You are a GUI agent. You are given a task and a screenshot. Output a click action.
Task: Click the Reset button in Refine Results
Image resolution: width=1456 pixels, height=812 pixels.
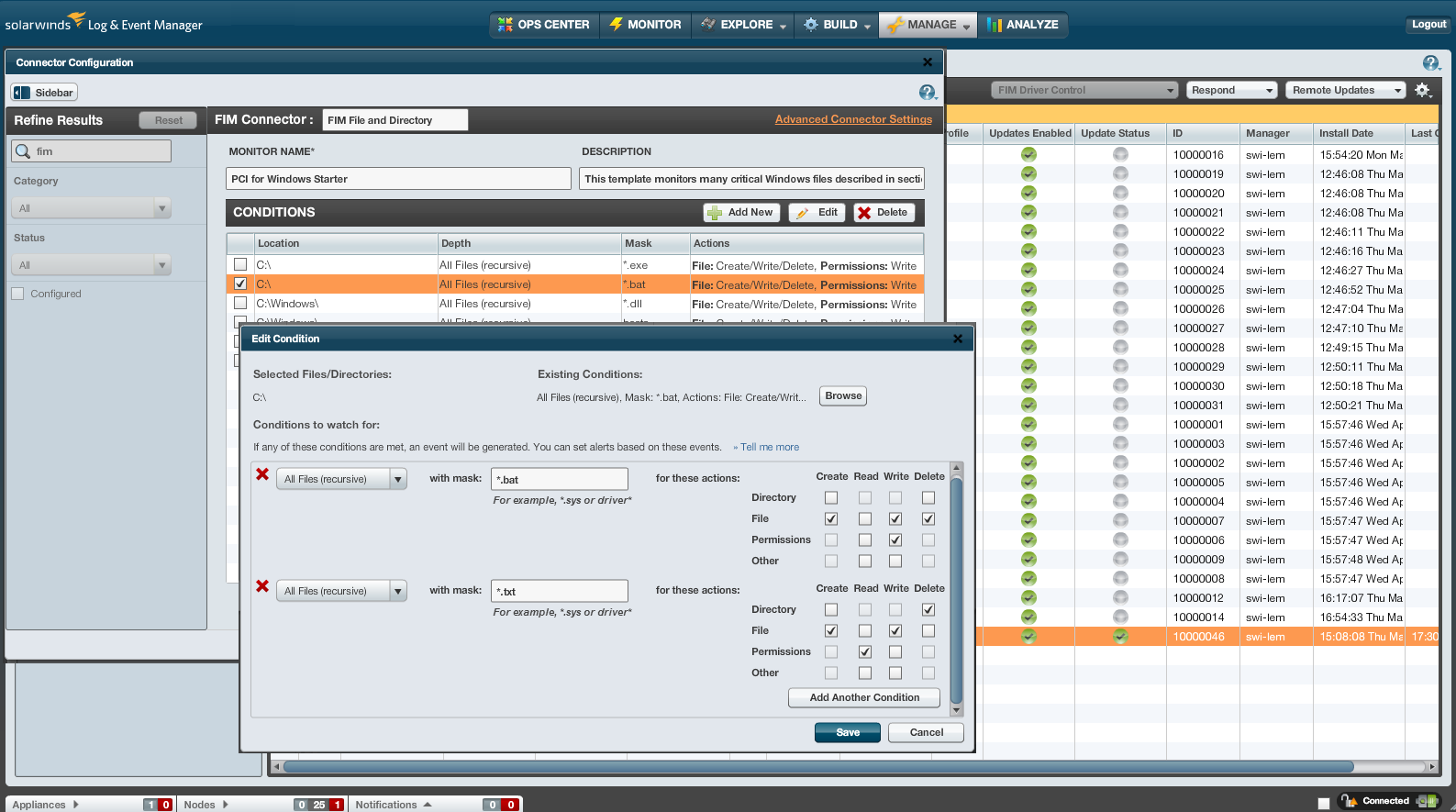(x=169, y=120)
